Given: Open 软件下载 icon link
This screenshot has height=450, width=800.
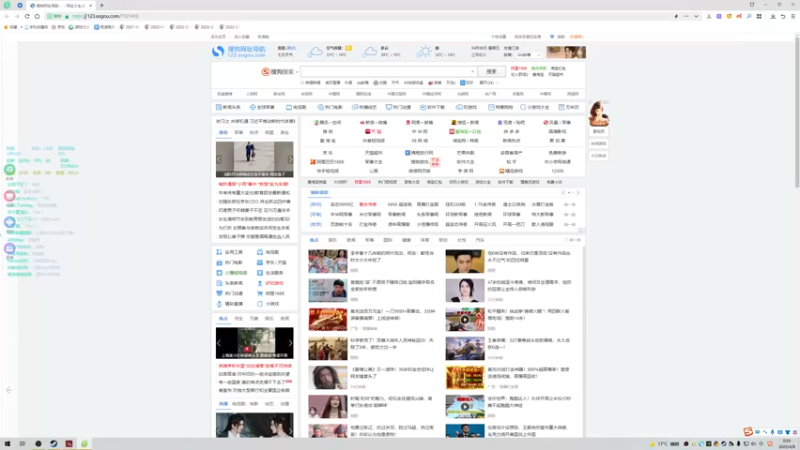Looking at the screenshot, I should point(433,107).
